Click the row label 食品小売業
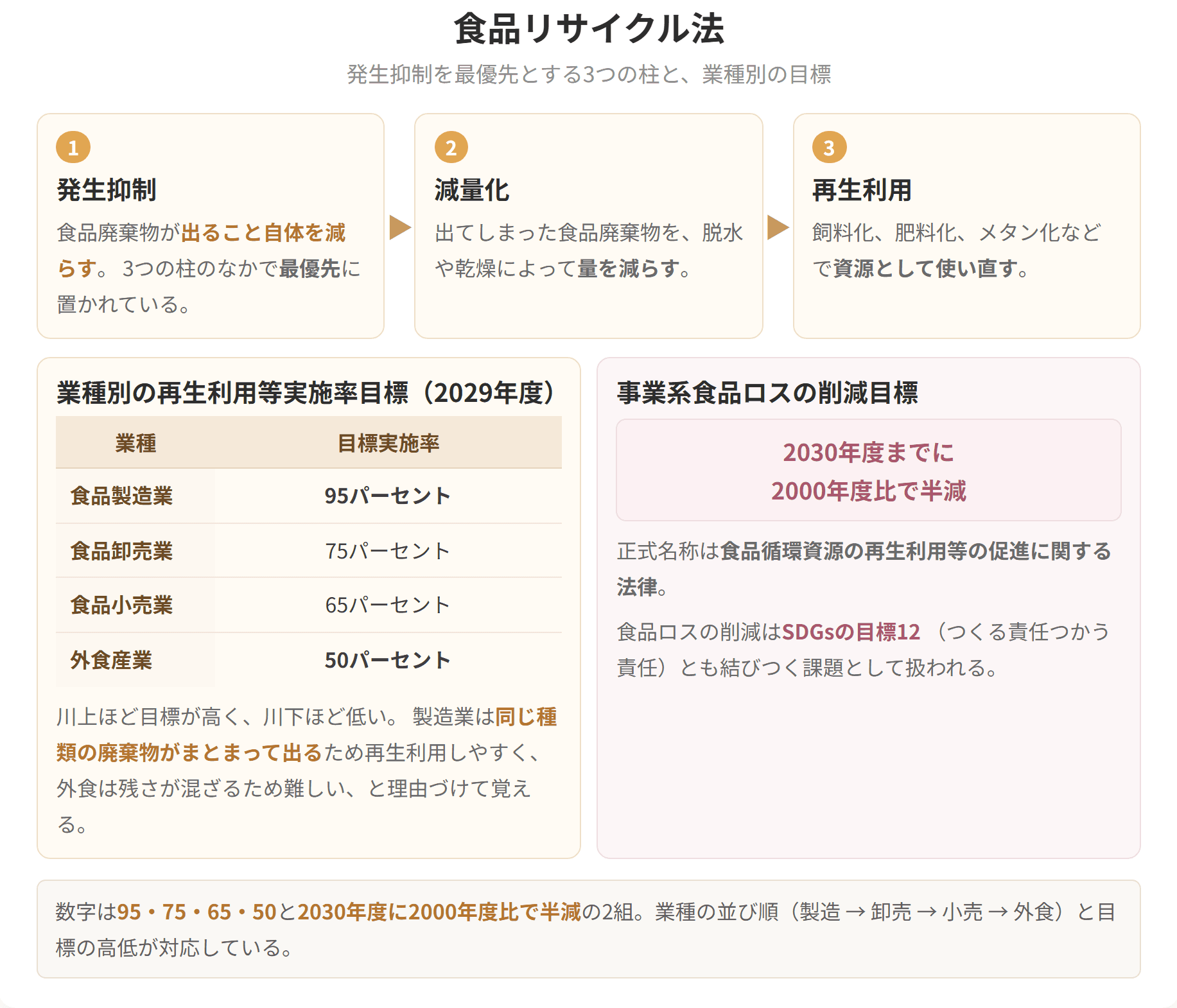The height and width of the screenshot is (1008, 1177). [x=121, y=605]
